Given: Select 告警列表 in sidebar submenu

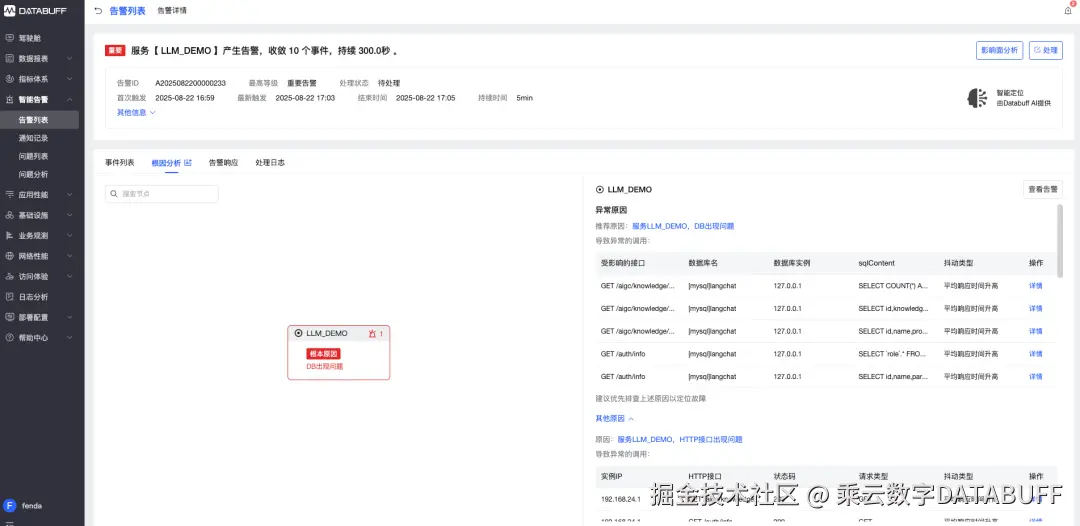Looking at the screenshot, I should point(39,120).
